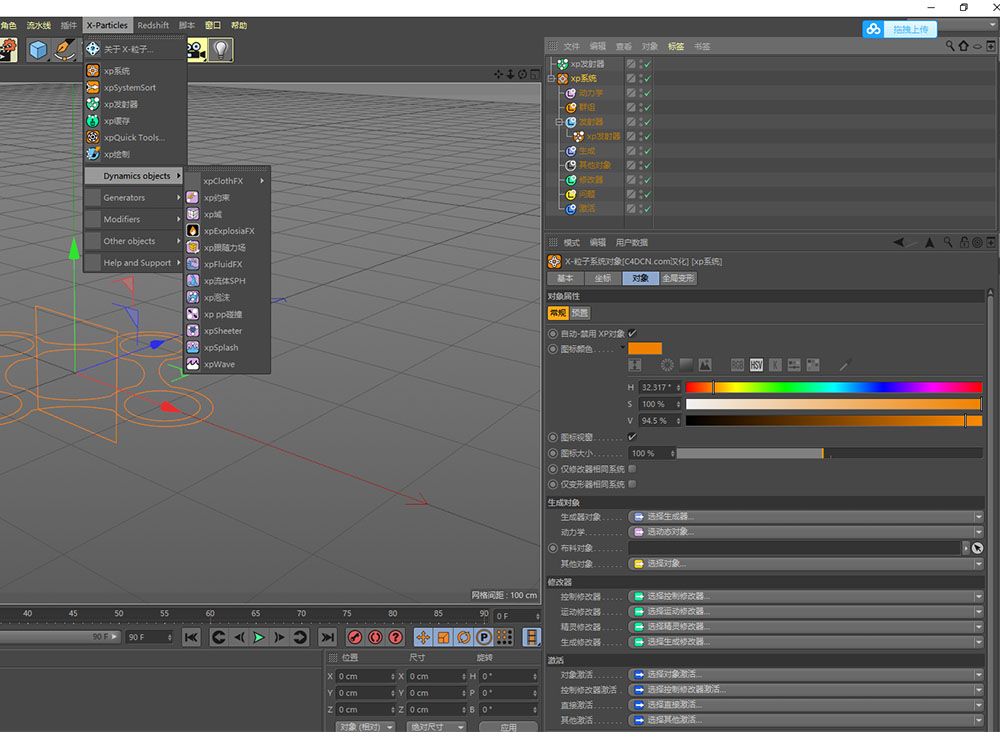This screenshot has height=732, width=1000.
Task: Switch to the 全局变形 tab
Action: [x=678, y=278]
